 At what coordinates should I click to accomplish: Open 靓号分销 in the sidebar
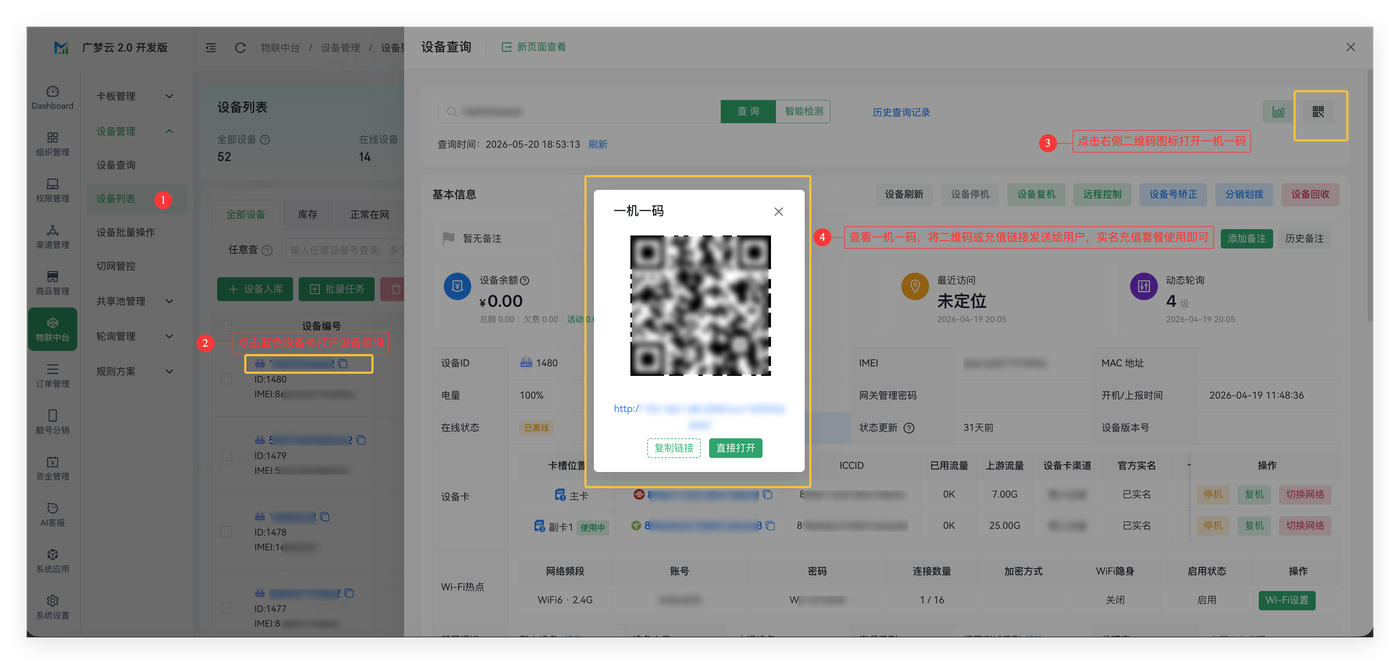(52, 422)
